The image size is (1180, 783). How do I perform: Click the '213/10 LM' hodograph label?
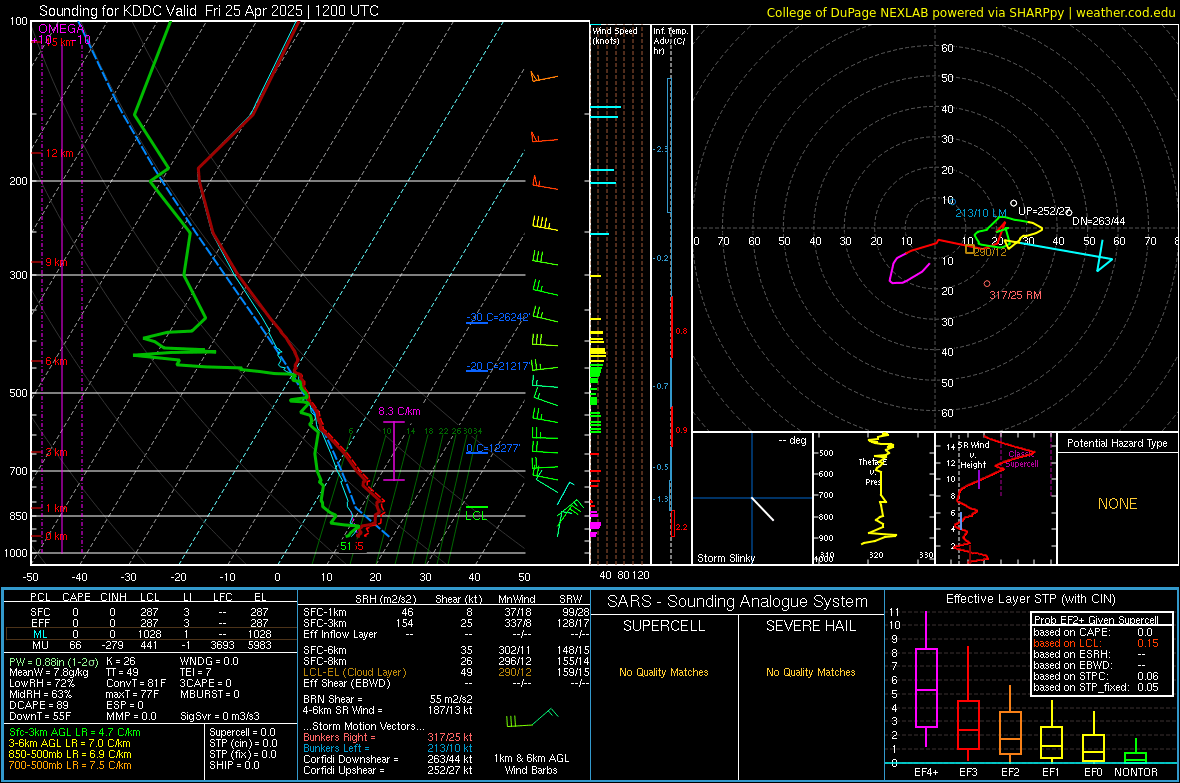pyautogui.click(x=981, y=213)
